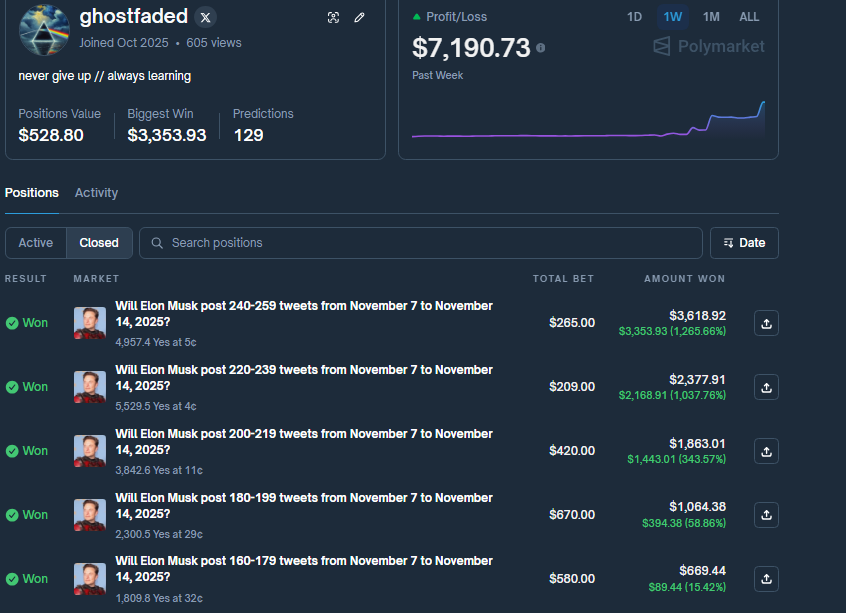Share the 180-199 tweets position
Screen dimensions: 846x613
pos(766,515)
